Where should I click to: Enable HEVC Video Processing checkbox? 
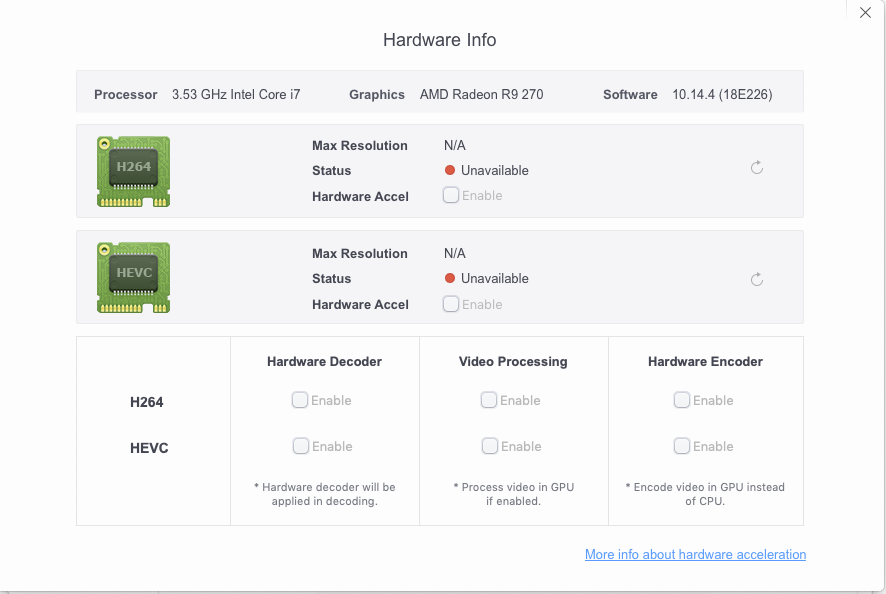coord(490,446)
